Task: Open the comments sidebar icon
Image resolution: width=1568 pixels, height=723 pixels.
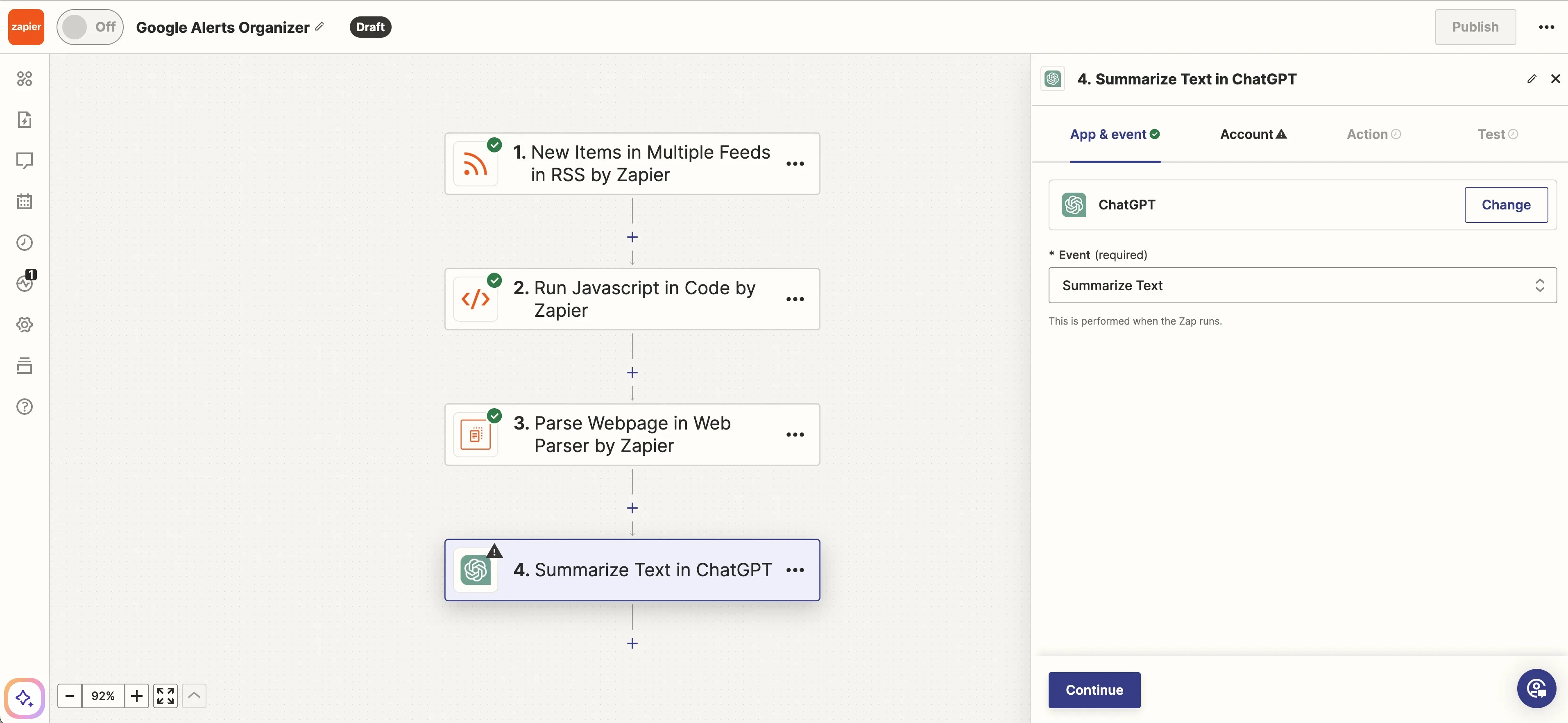Action: (24, 160)
